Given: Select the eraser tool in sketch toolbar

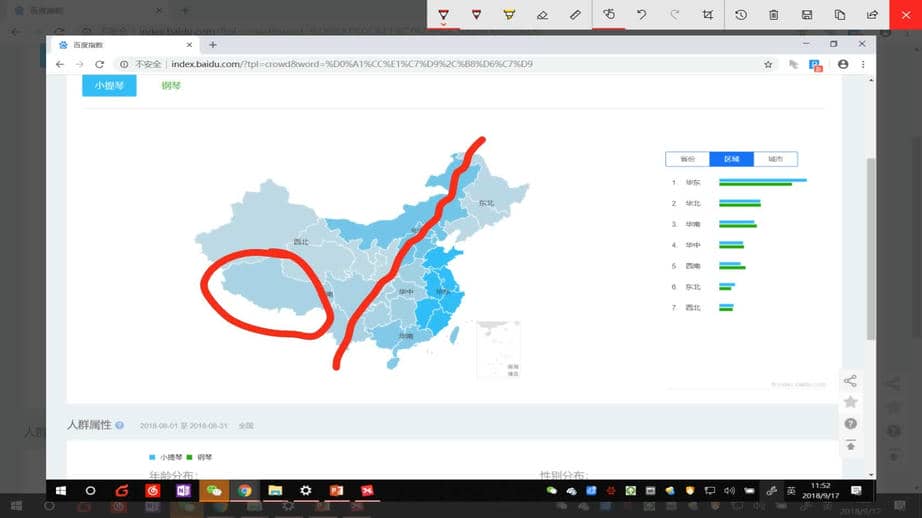Looking at the screenshot, I should [x=542, y=15].
